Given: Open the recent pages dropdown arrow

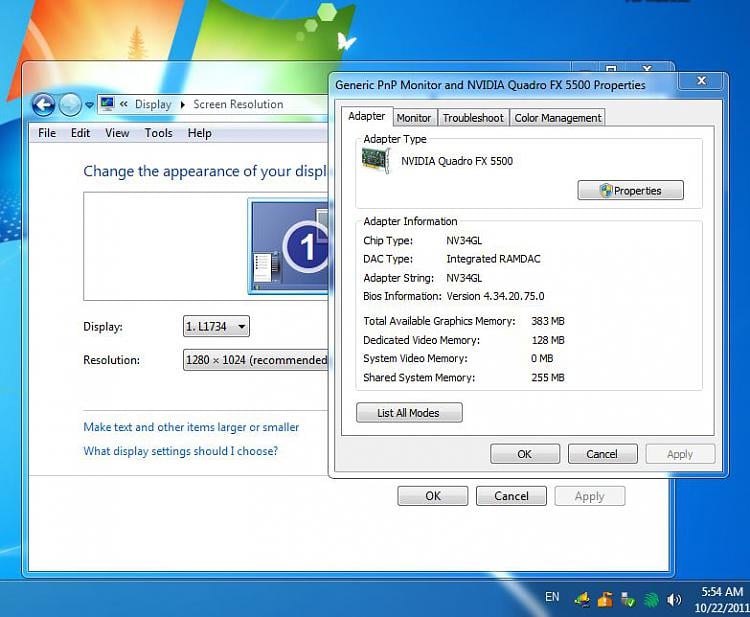Looking at the screenshot, I should (89, 105).
